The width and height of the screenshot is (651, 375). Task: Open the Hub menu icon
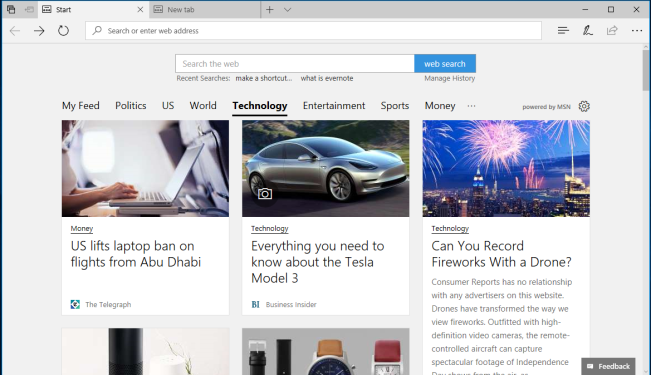click(563, 30)
